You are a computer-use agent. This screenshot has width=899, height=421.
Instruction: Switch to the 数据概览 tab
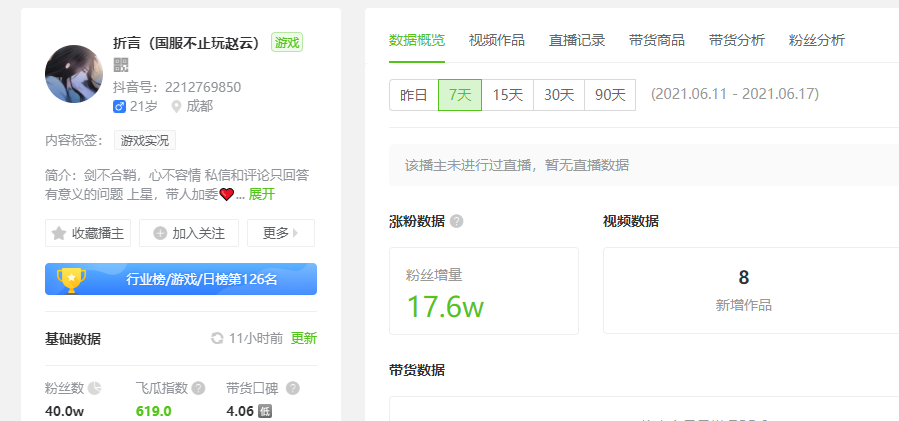click(x=417, y=40)
